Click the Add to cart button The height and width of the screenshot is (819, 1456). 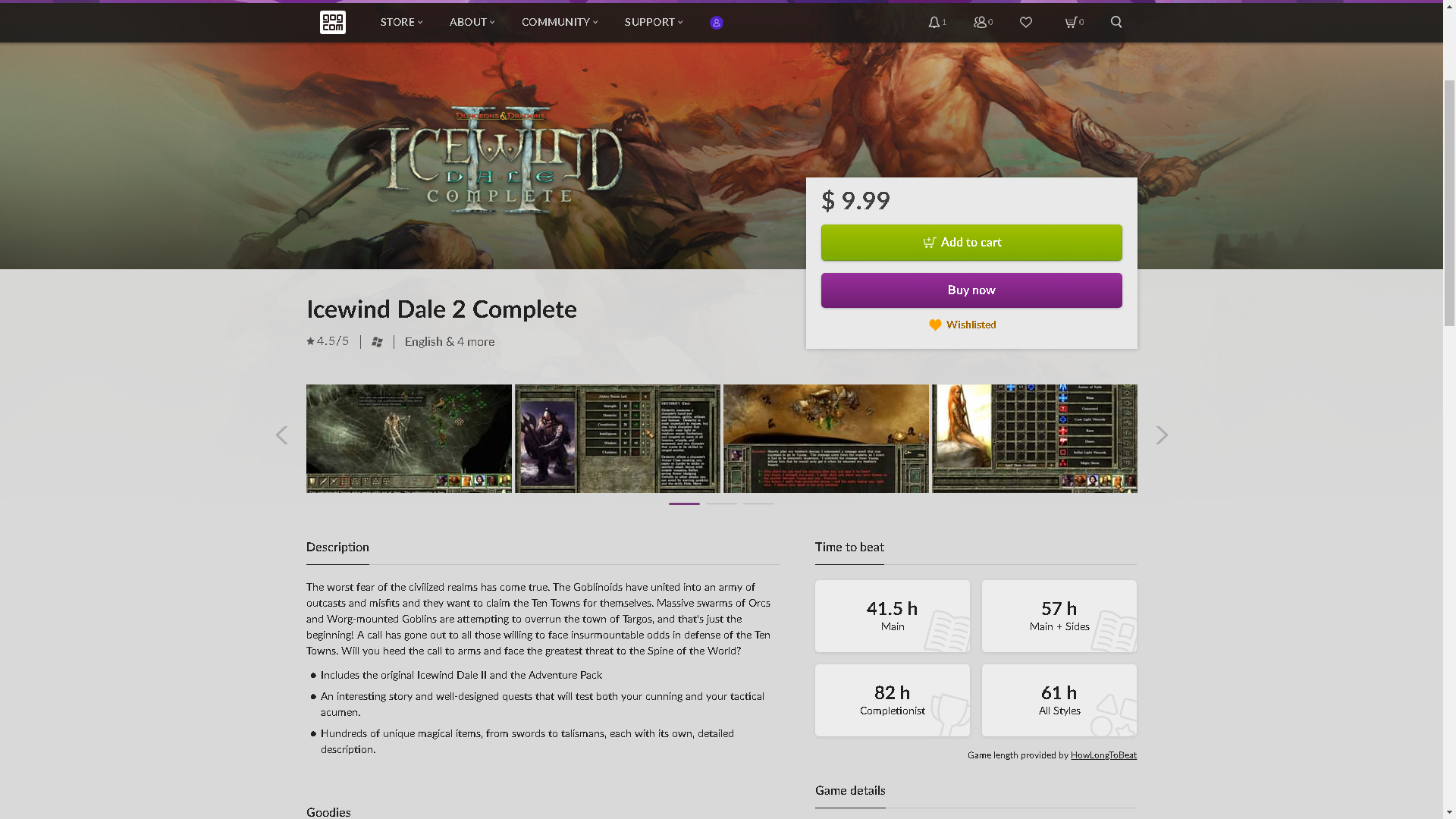[971, 242]
